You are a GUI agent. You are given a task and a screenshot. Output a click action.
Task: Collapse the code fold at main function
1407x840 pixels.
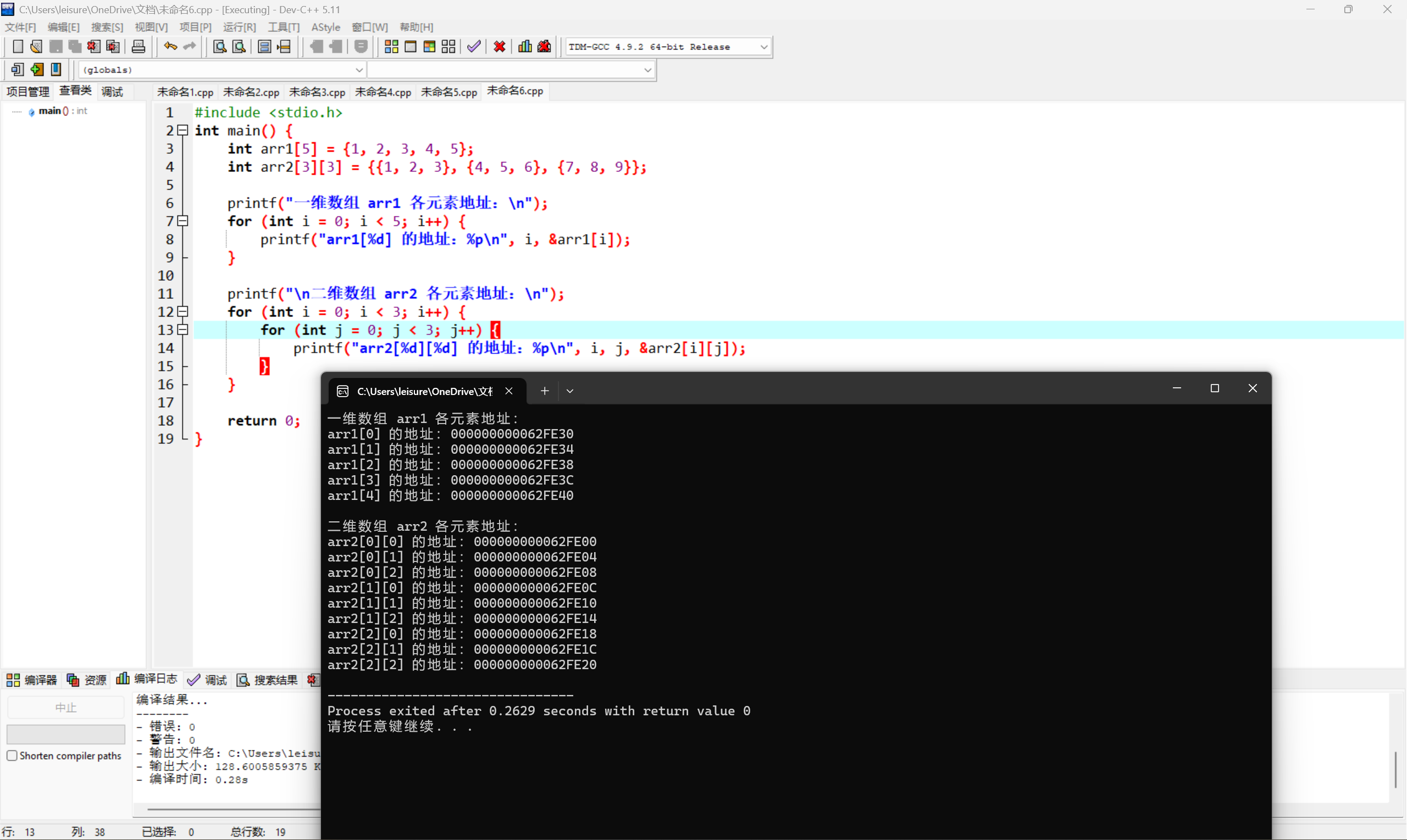click(x=182, y=131)
